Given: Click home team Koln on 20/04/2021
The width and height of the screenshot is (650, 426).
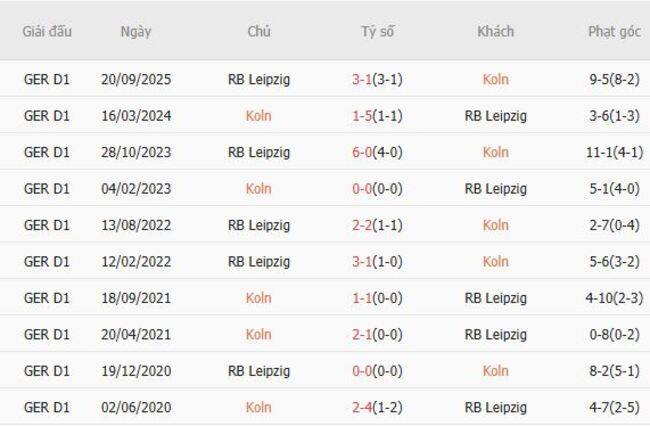Looking at the screenshot, I should click(258, 334).
